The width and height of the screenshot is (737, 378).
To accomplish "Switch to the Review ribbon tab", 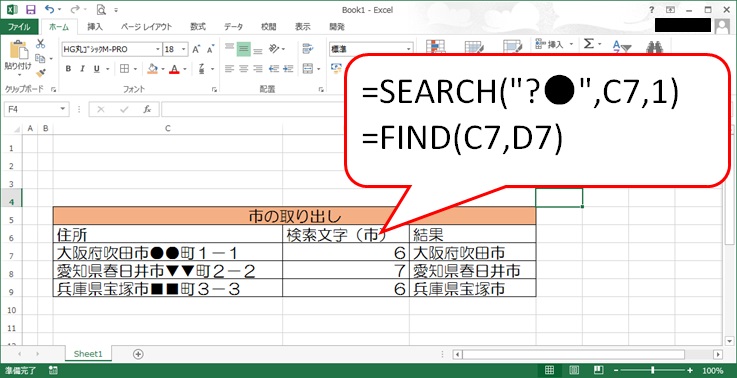I will tap(268, 27).
